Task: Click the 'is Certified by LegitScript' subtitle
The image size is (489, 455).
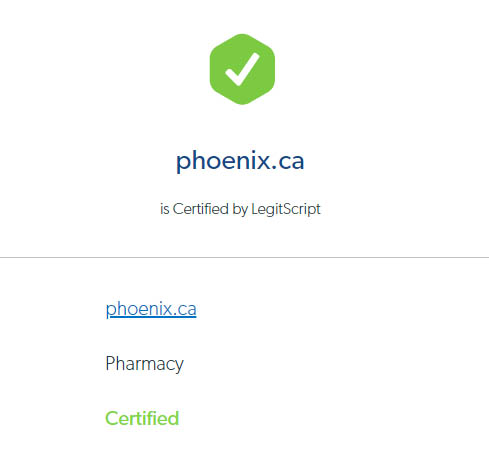Action: 240,209
